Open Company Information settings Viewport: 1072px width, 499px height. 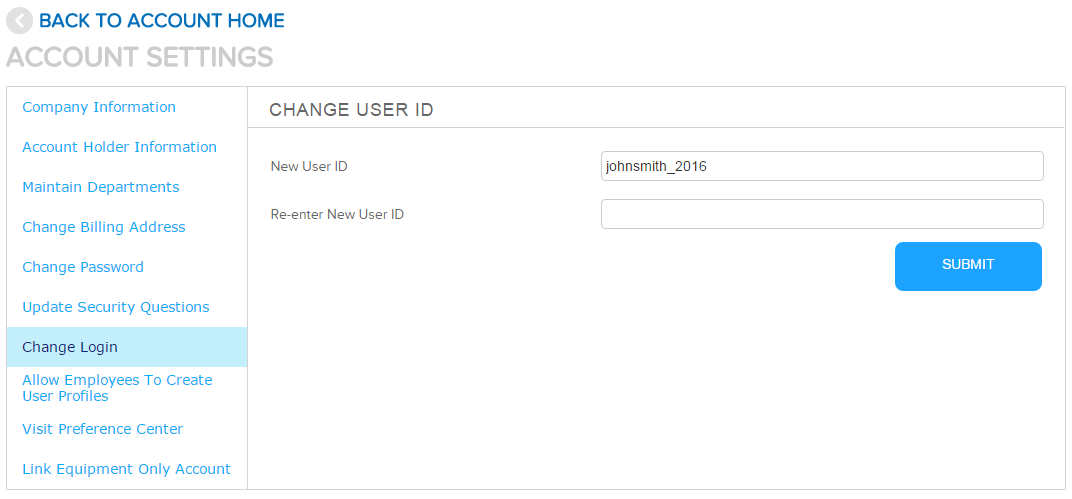point(99,107)
